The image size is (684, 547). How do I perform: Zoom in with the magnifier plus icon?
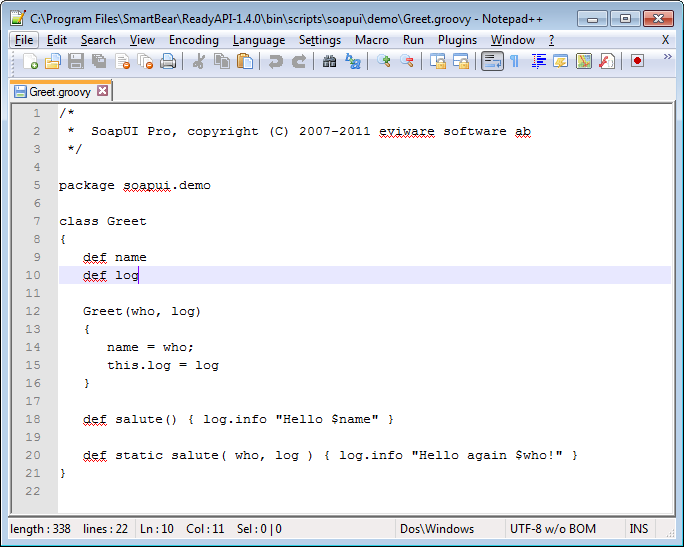pos(383,61)
